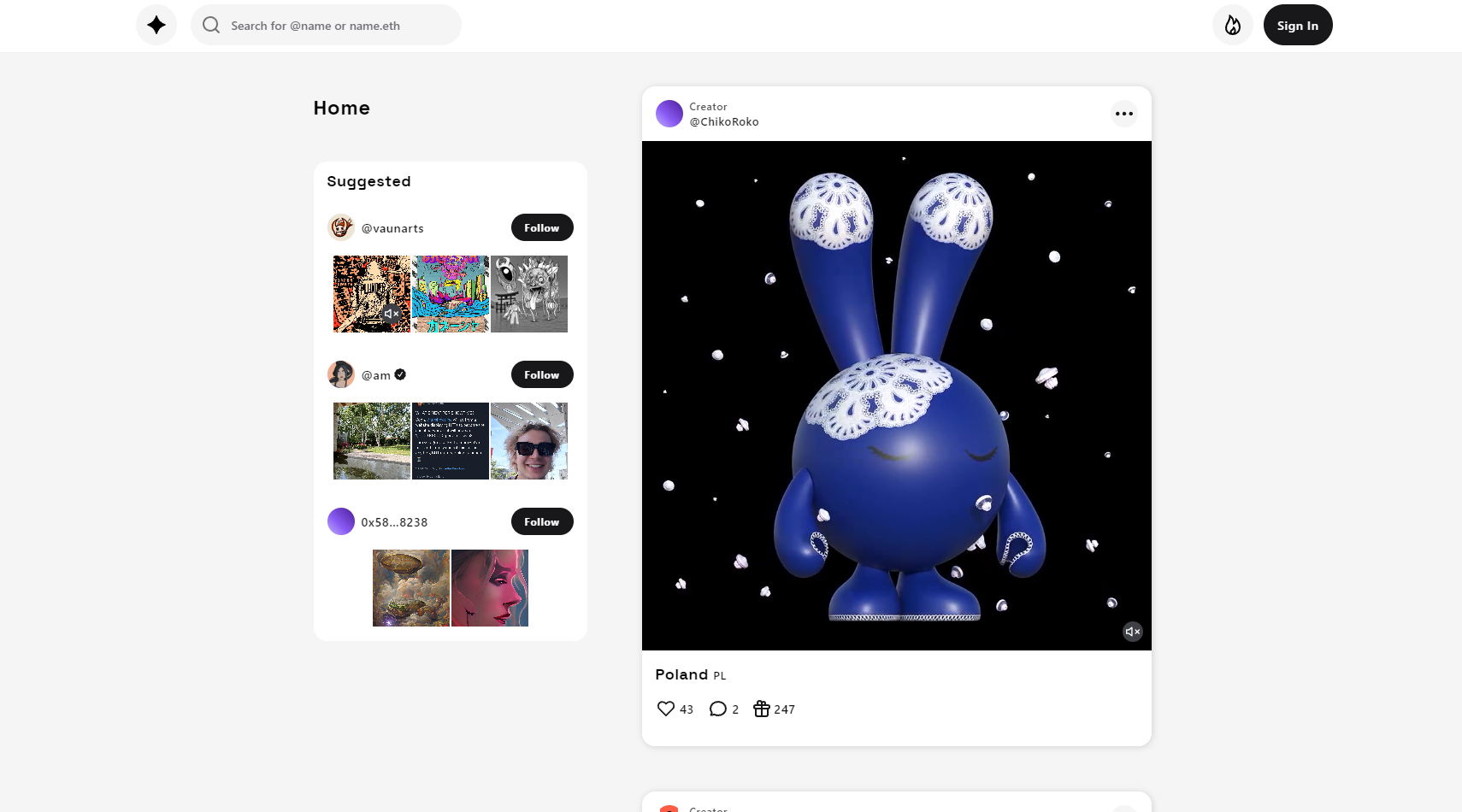Viewport: 1462px width, 812px height.
Task: Click the vaunarts avatar image
Action: 341,227
